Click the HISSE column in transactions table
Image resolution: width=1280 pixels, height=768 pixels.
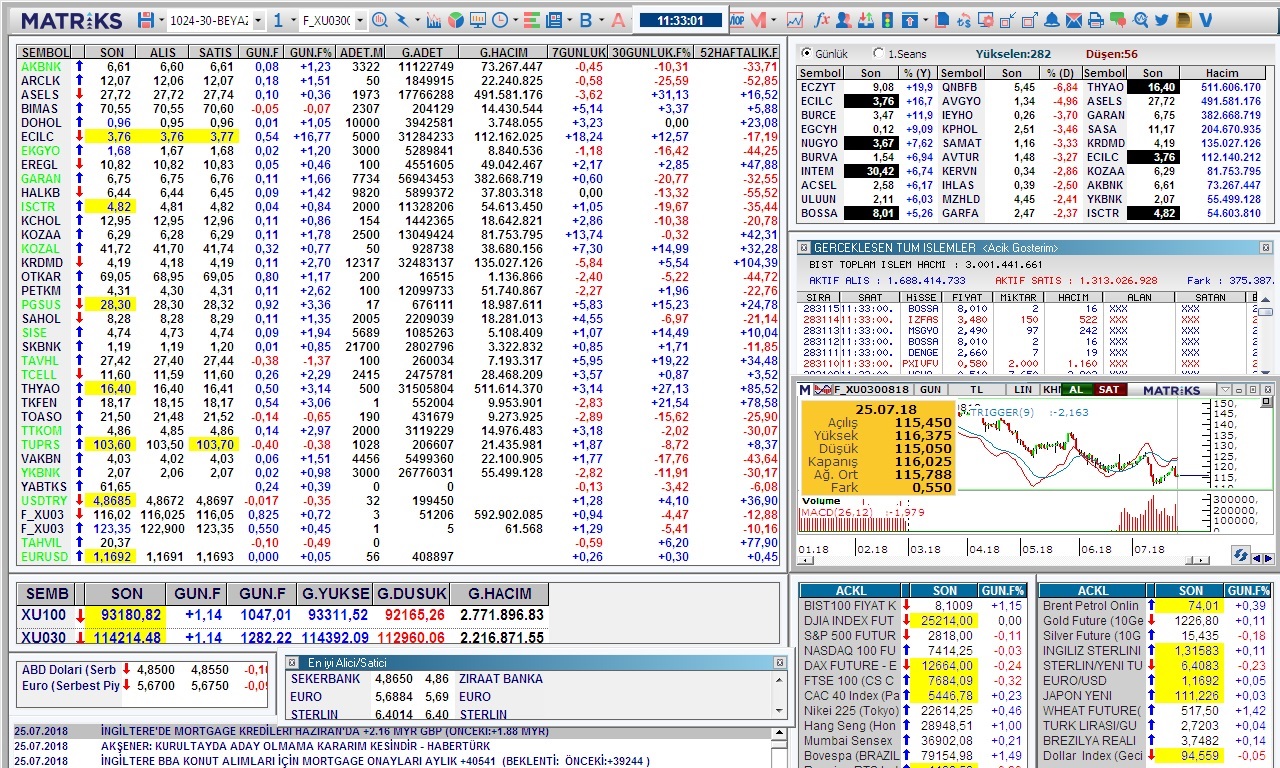click(x=920, y=298)
